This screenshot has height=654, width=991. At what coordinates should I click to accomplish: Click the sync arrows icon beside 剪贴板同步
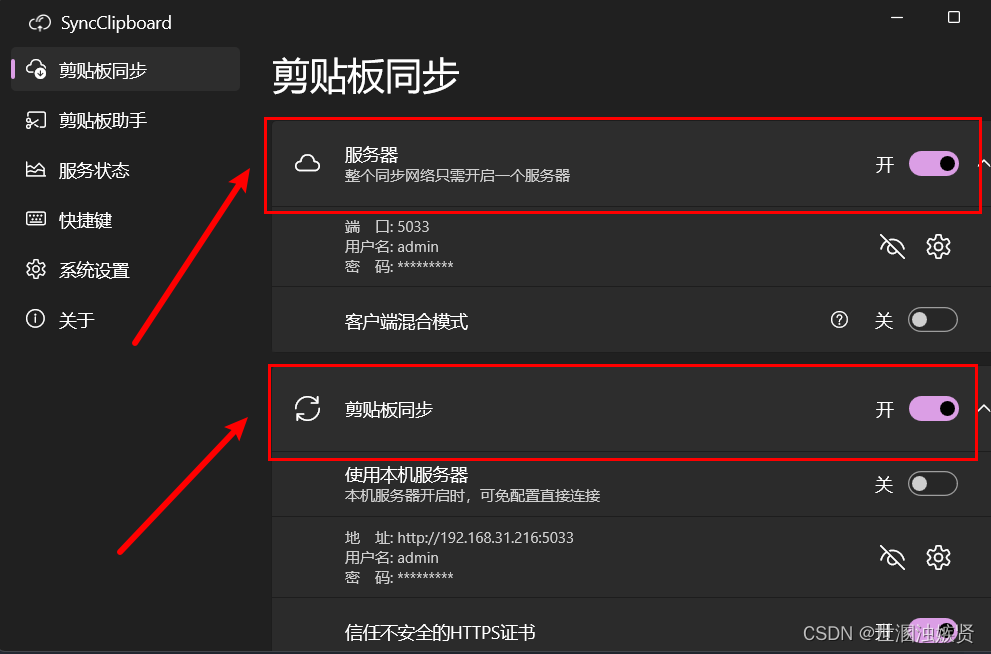click(x=307, y=409)
